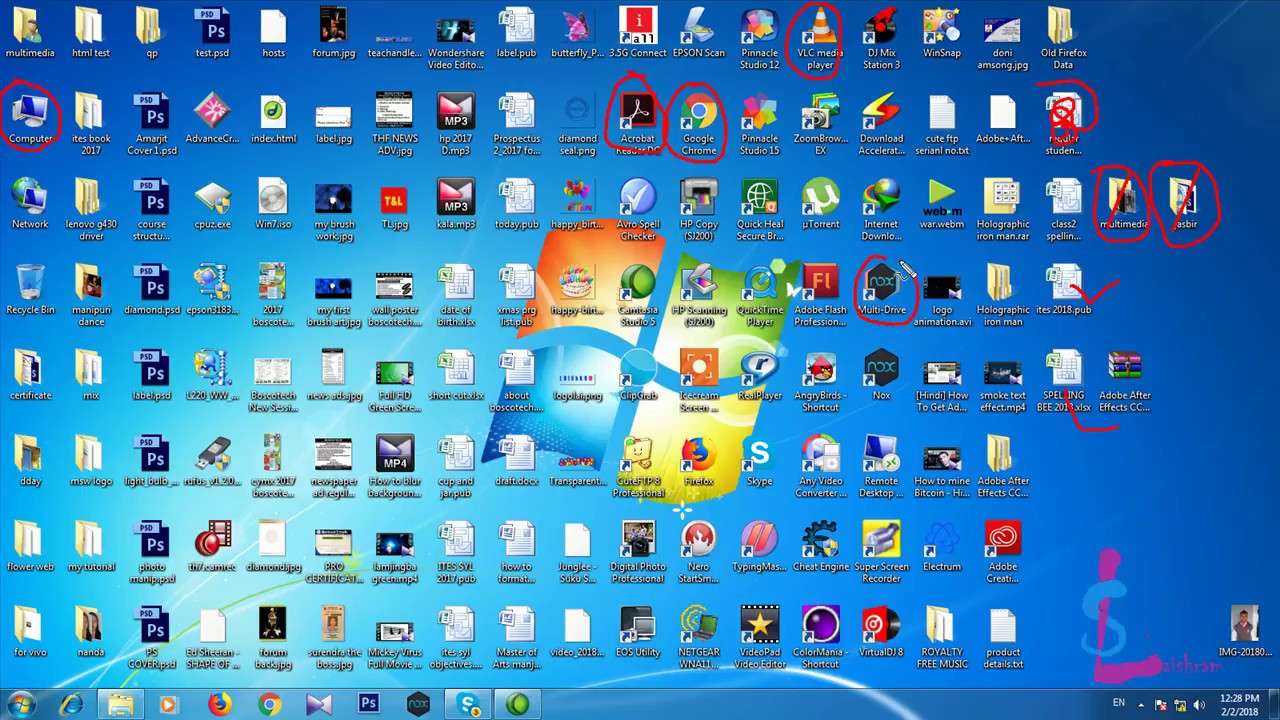Select the ROYALTY FREE MUSIC folder
This screenshot has height=720, width=1280.
click(x=942, y=639)
